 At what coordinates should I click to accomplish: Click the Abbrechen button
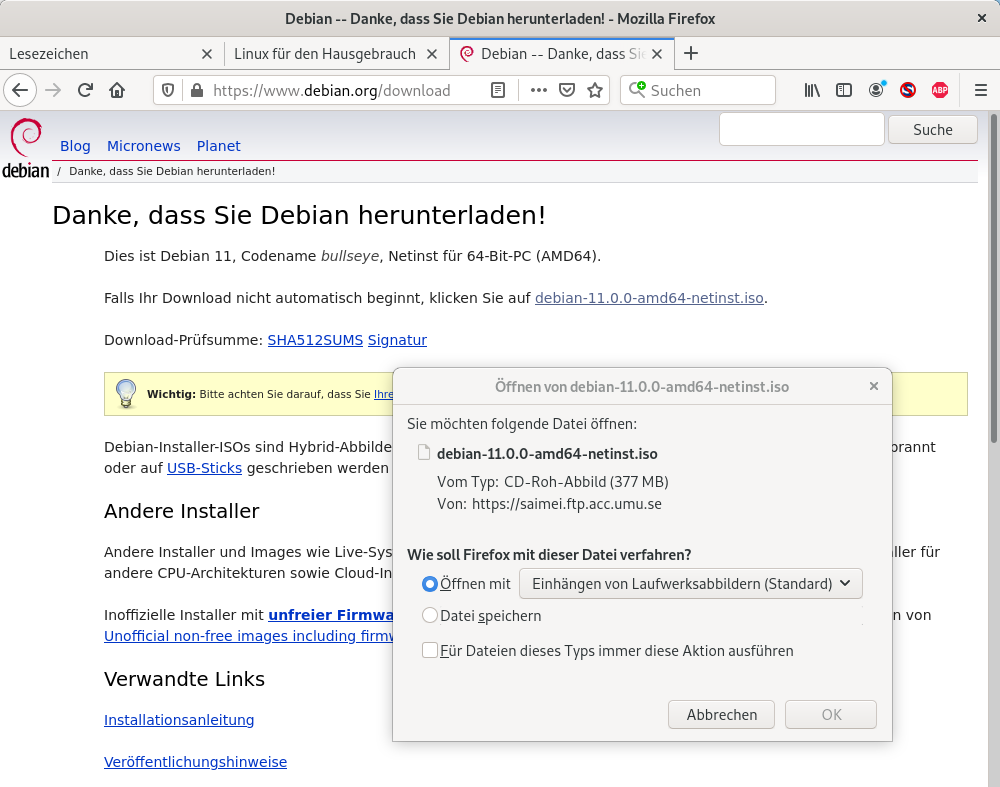coord(721,714)
